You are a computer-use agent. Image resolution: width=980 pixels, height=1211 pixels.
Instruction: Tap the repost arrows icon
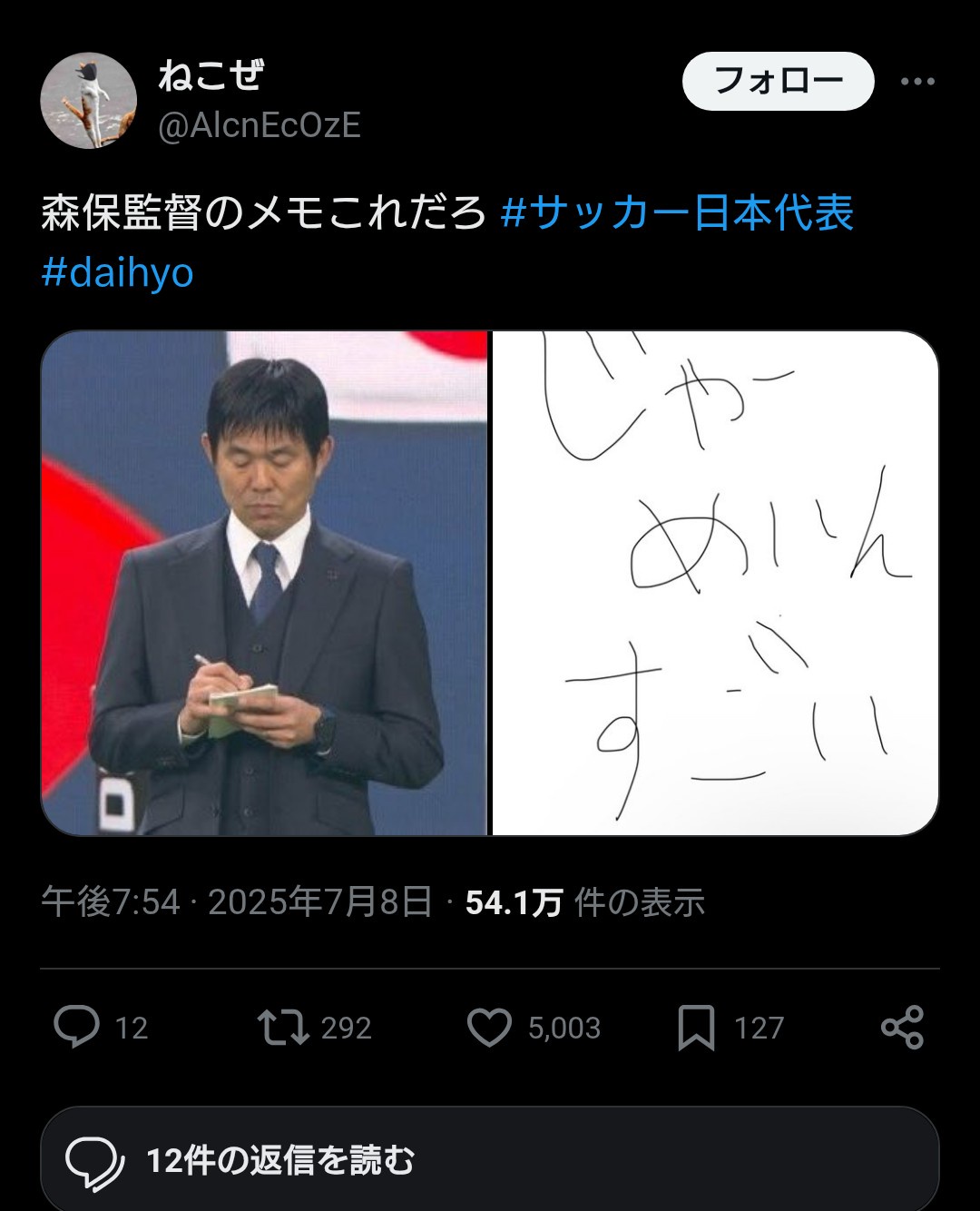point(283,1028)
